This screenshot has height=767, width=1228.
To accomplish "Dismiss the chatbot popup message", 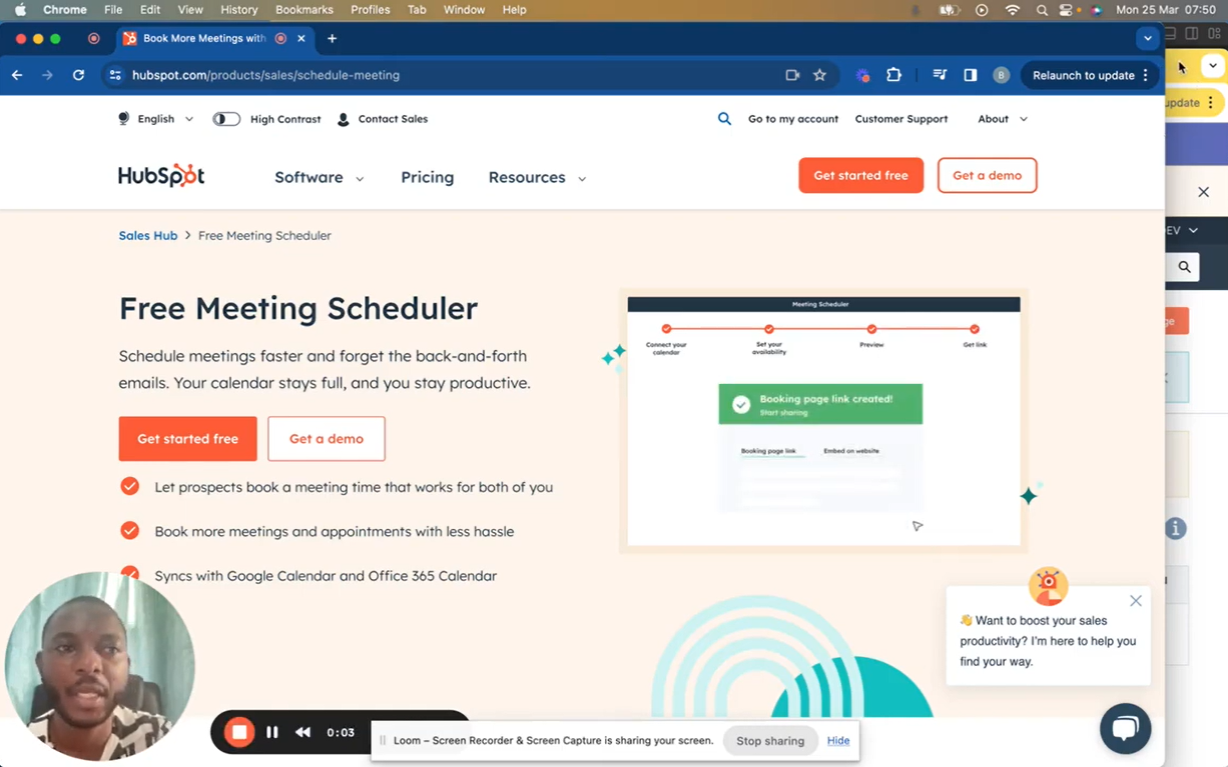I will pos(1136,601).
